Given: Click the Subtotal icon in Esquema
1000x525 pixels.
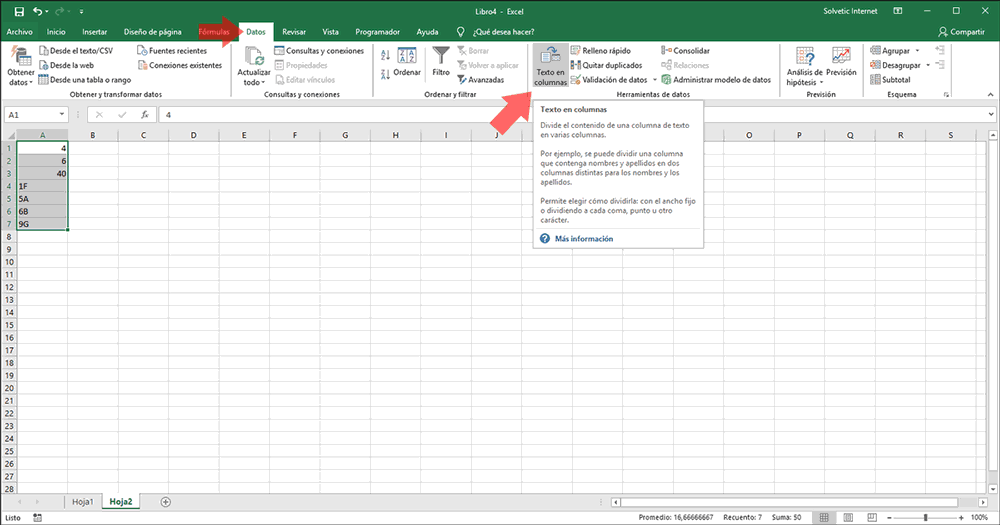Looking at the screenshot, I should (875, 79).
